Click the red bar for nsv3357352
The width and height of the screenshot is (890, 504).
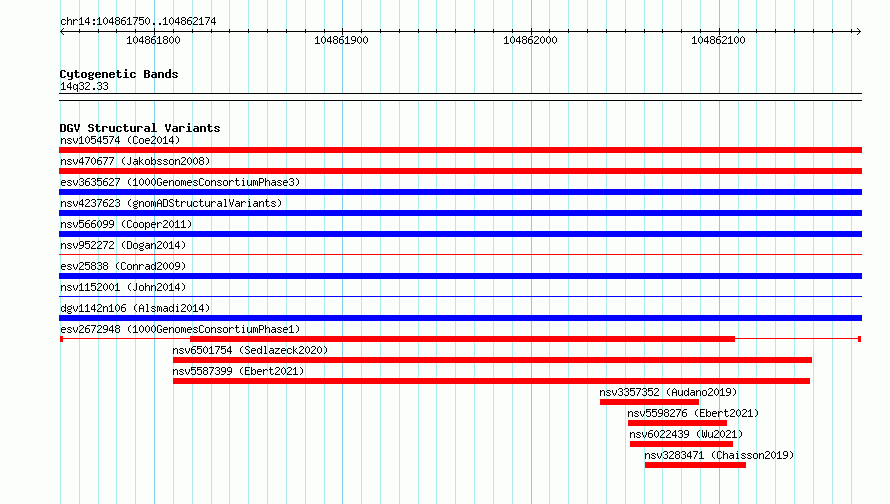tap(649, 402)
